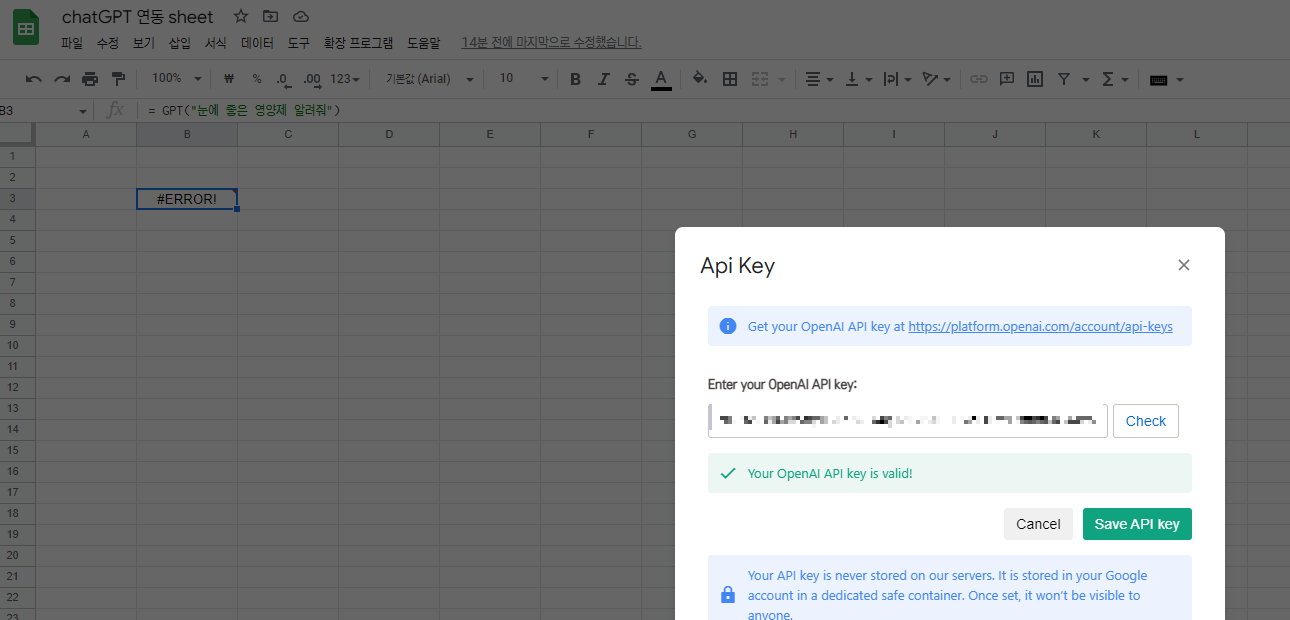Increase decimal places
1290x620 pixels.
(x=311, y=79)
